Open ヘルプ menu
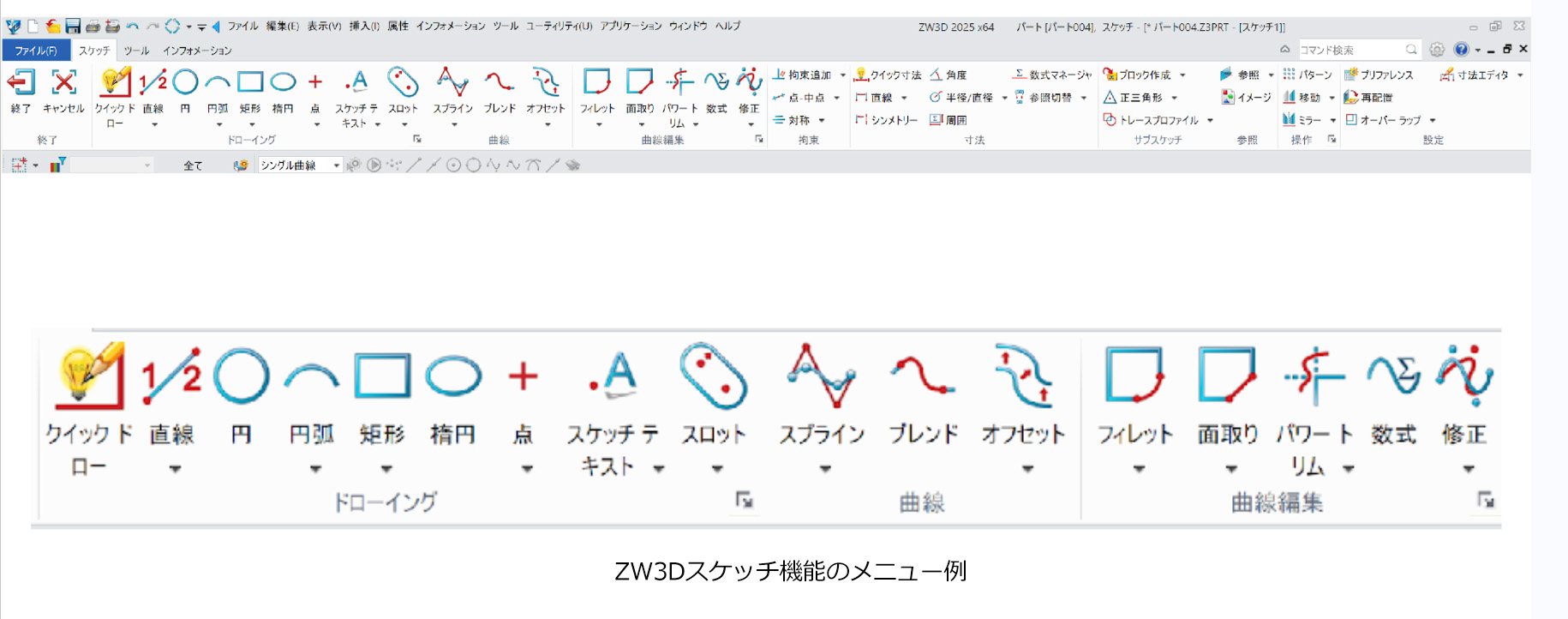The image size is (1568, 619). [x=727, y=27]
